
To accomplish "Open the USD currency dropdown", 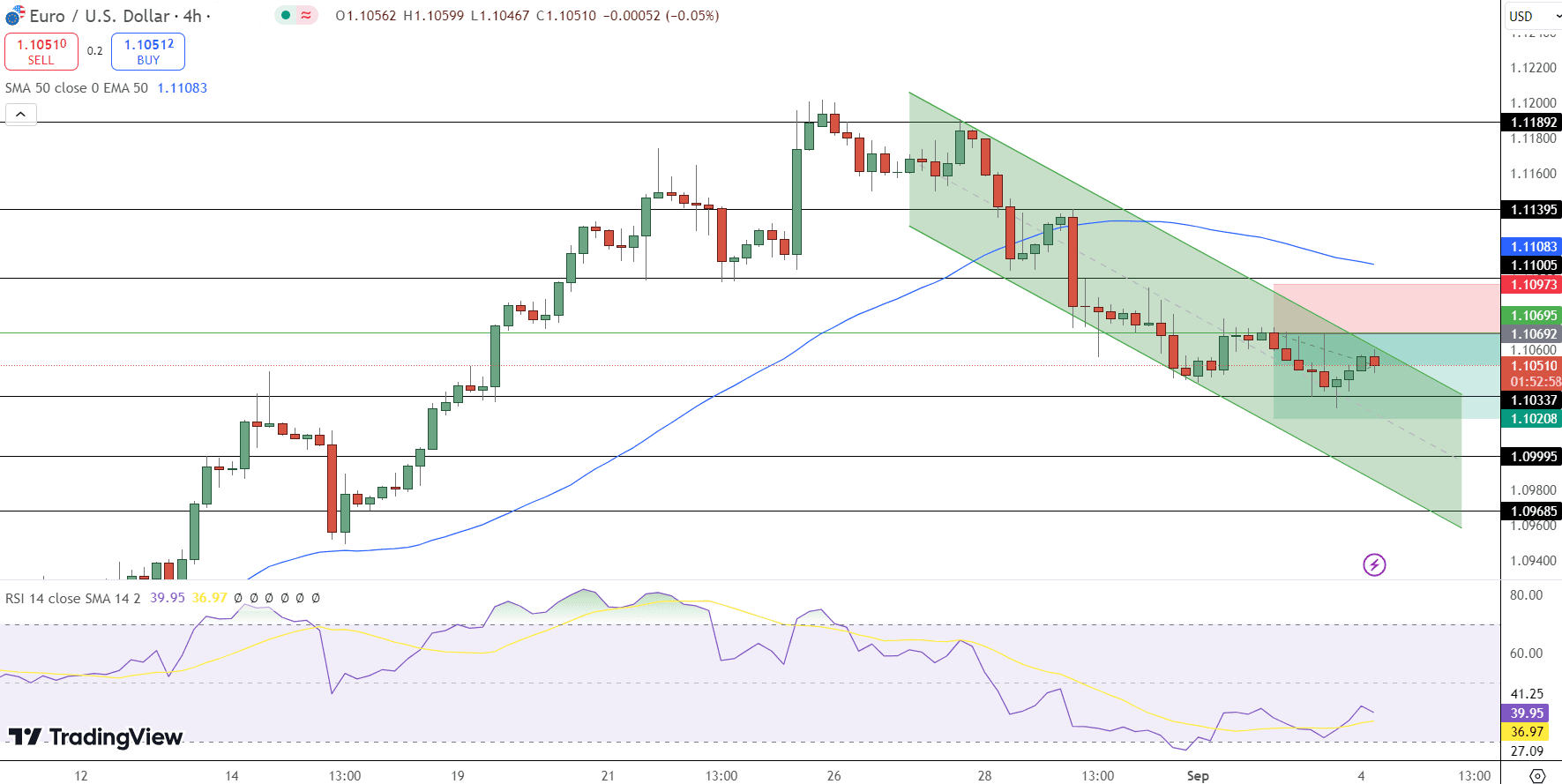I will (x=1532, y=16).
